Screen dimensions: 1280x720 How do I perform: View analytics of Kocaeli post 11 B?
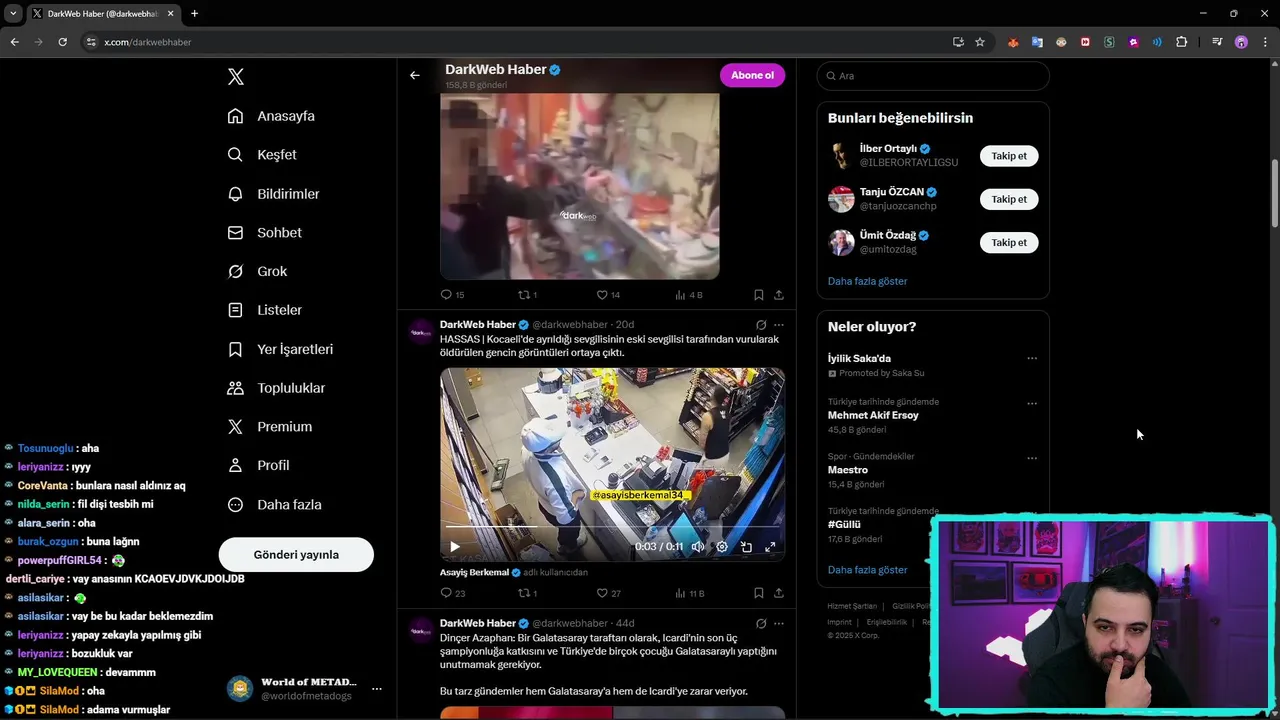click(x=690, y=593)
